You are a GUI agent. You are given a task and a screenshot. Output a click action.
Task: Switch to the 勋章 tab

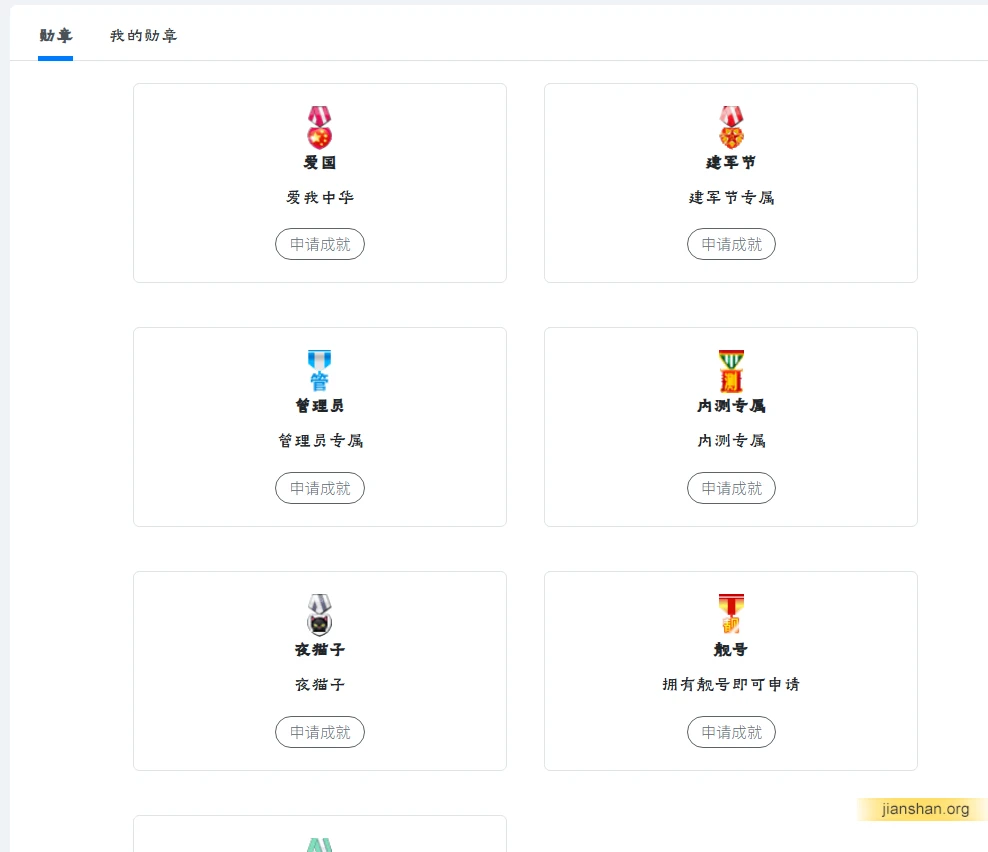55,36
